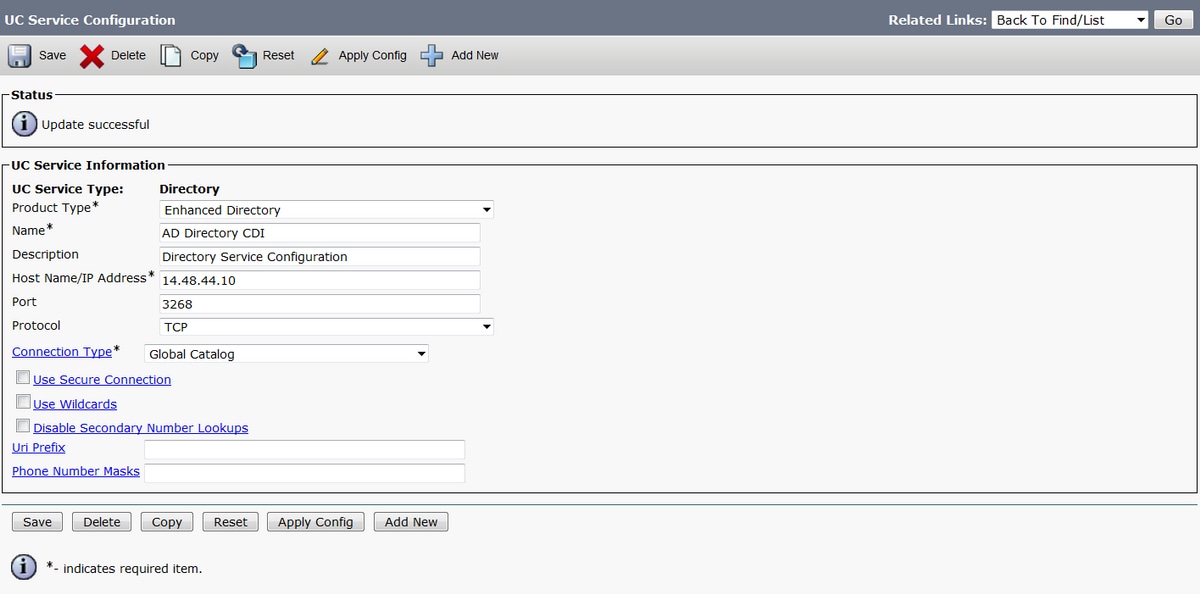The image size is (1200, 594).
Task: Check Disable Secondary Number Lookups box
Action: (x=23, y=426)
